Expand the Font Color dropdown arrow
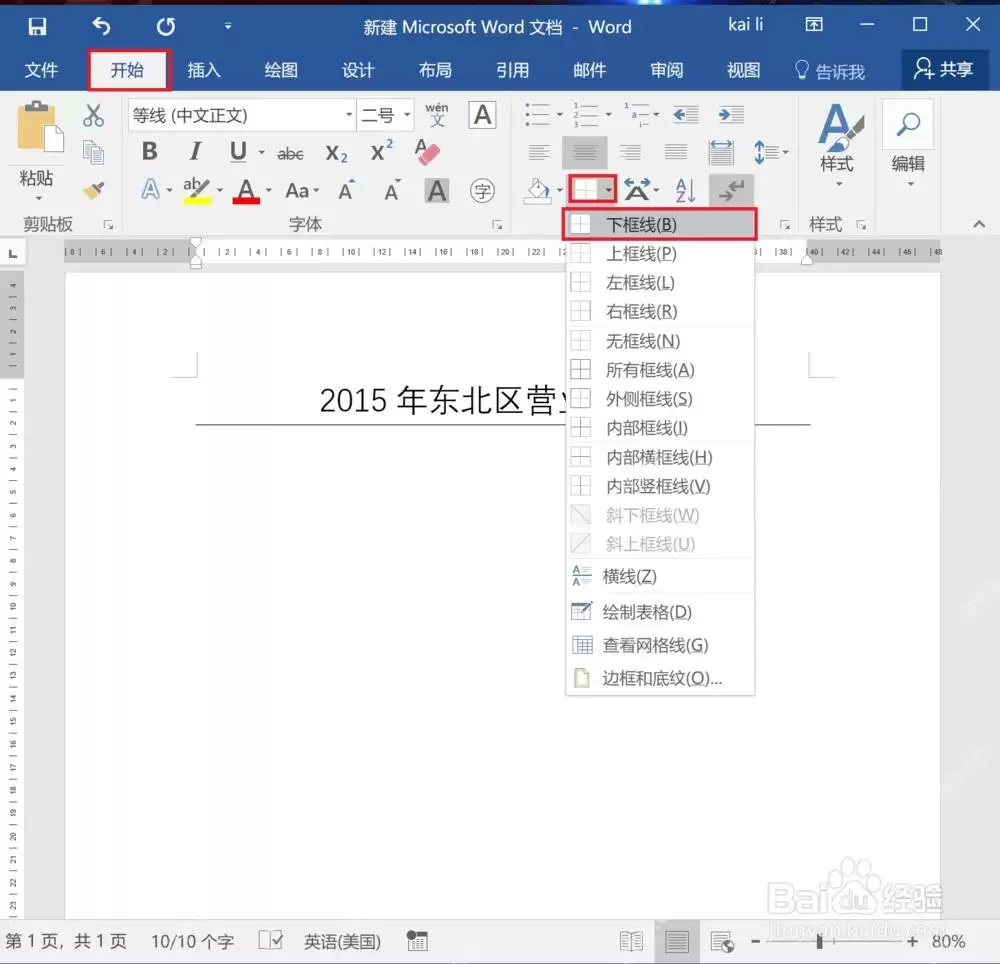The height and width of the screenshot is (964, 1000). tap(268, 190)
